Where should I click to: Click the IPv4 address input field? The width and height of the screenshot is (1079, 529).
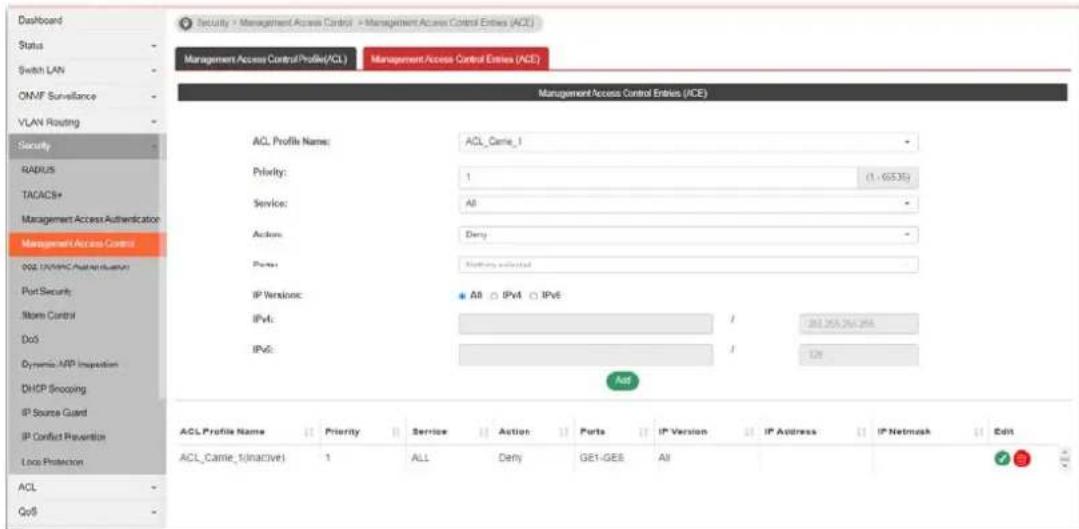pos(586,323)
